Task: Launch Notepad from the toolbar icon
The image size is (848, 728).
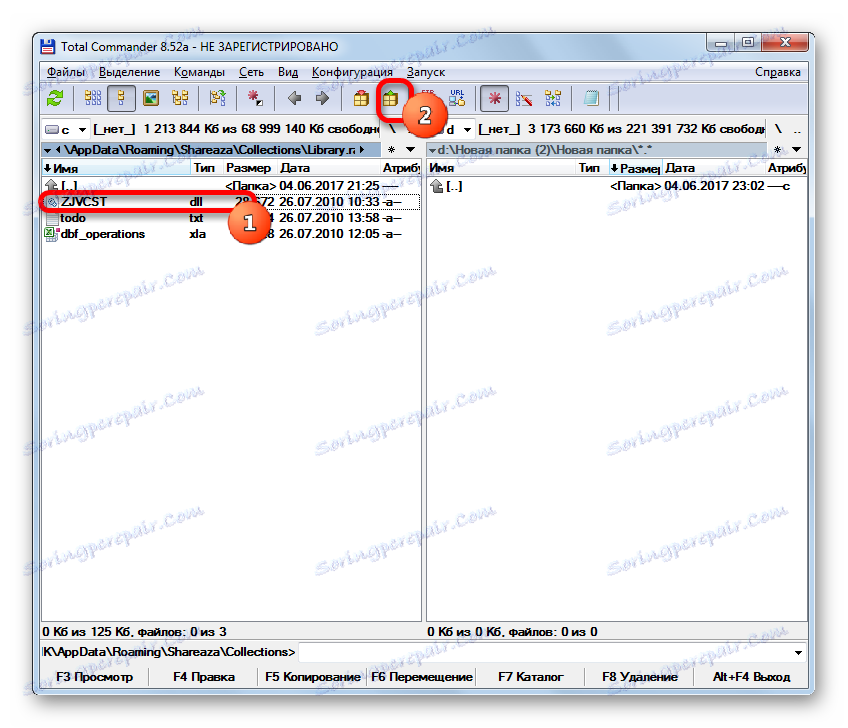Action: click(591, 98)
